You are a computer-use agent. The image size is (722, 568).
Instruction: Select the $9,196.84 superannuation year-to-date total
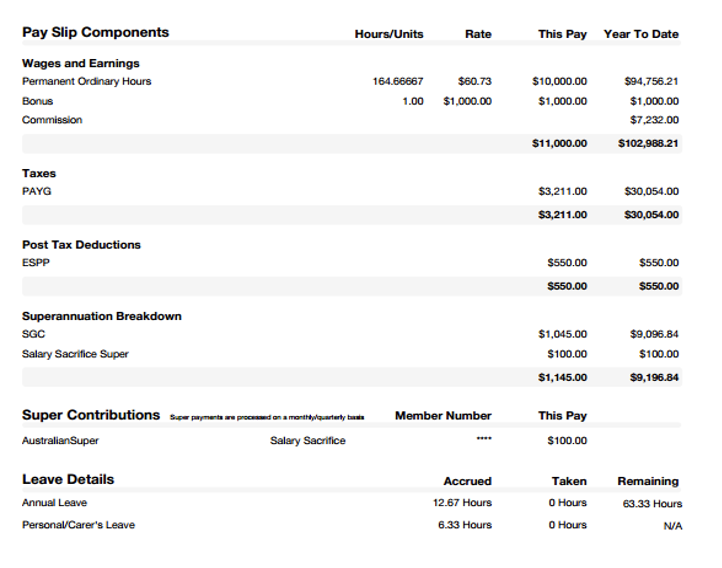coord(654,377)
